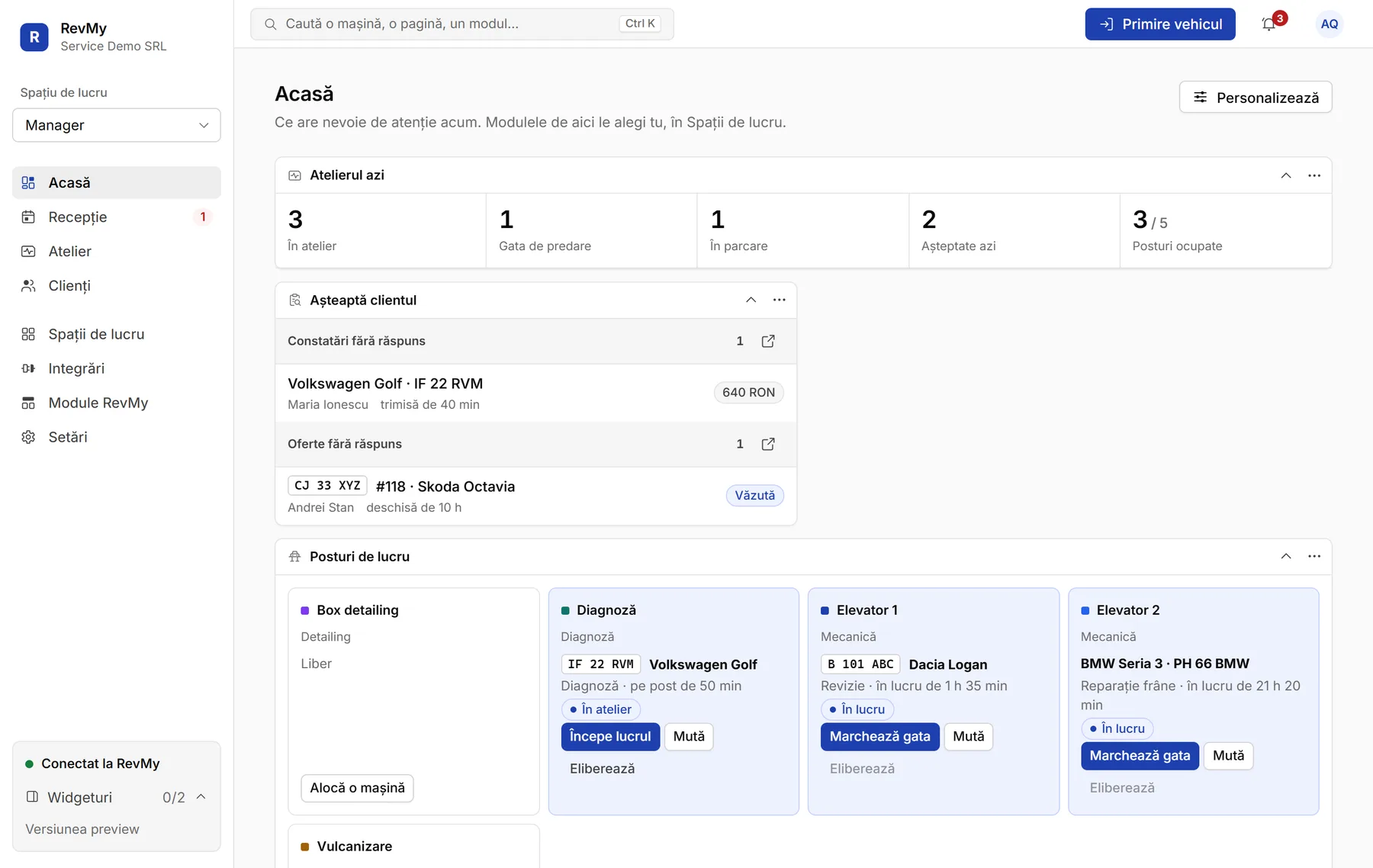Open Setări in the sidebar
1373x868 pixels.
point(117,437)
